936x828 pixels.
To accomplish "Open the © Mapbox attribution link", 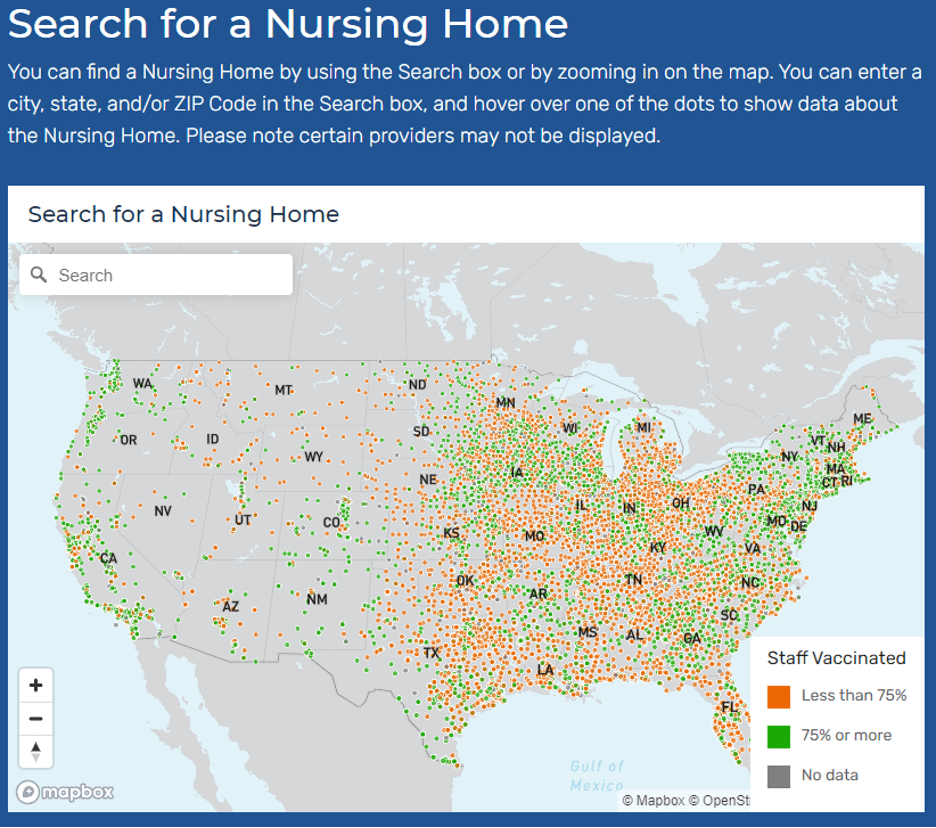I will pos(653,800).
